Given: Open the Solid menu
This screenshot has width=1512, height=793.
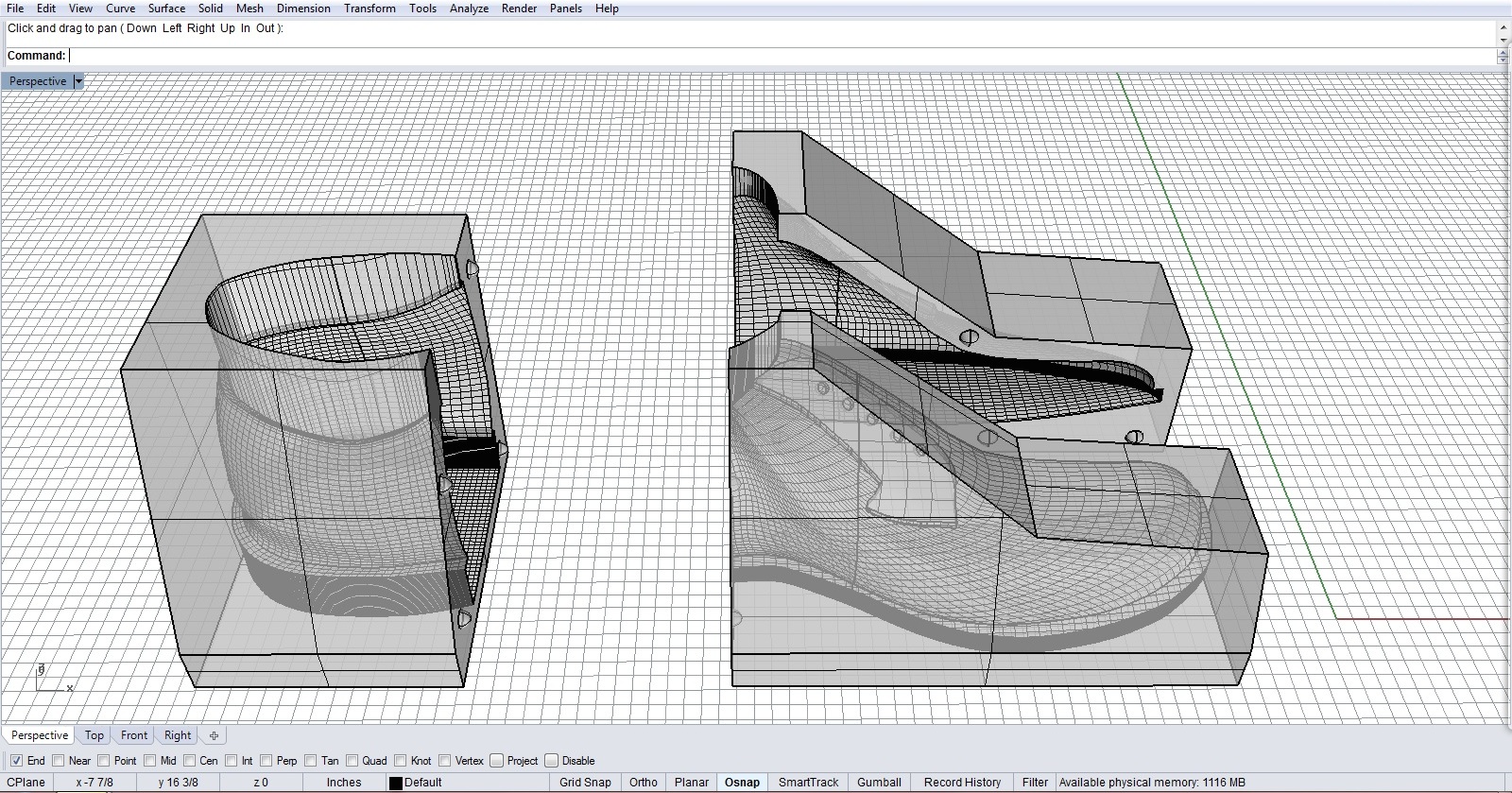Looking at the screenshot, I should click(211, 9).
